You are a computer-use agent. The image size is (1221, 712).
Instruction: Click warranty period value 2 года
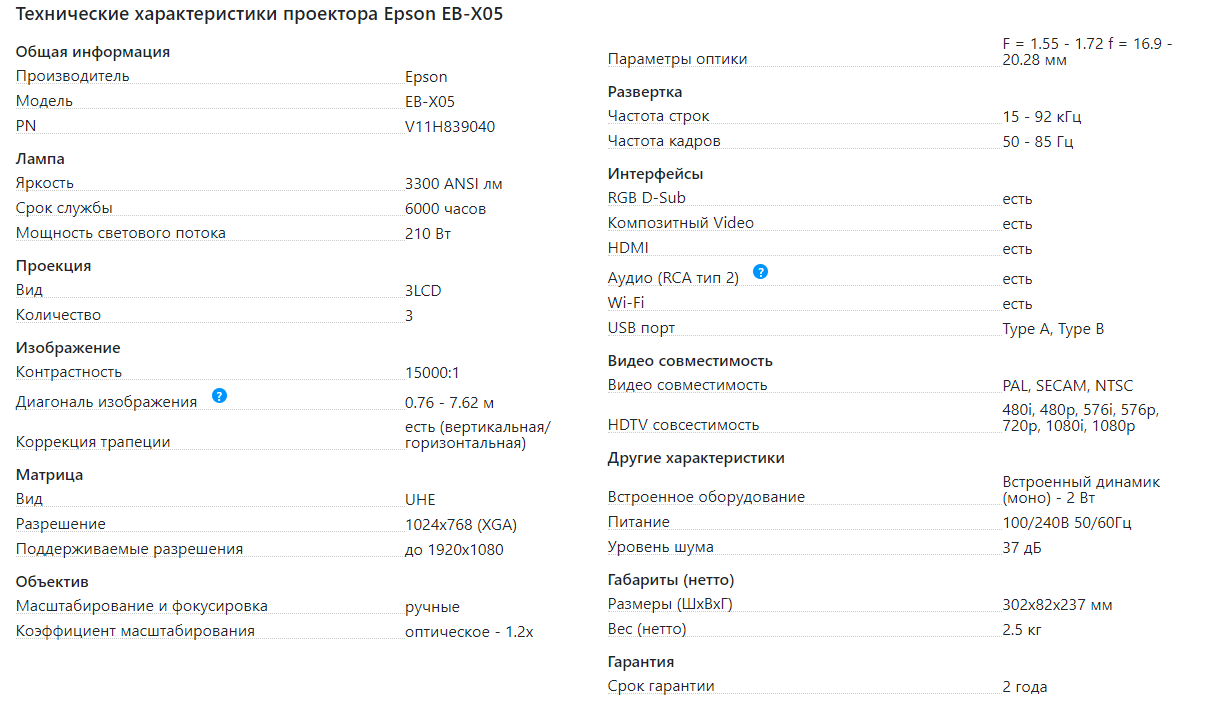point(1024,687)
